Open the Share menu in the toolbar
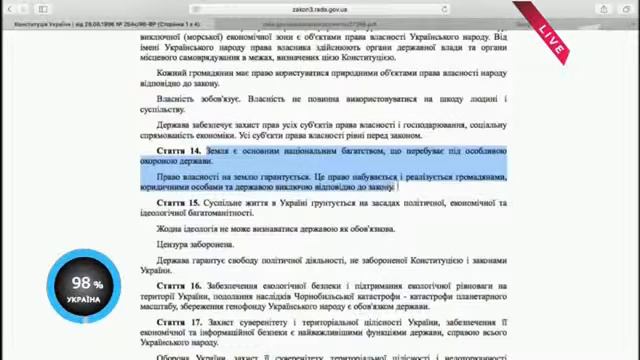The image size is (640, 360). pyautogui.click(x=604, y=9)
